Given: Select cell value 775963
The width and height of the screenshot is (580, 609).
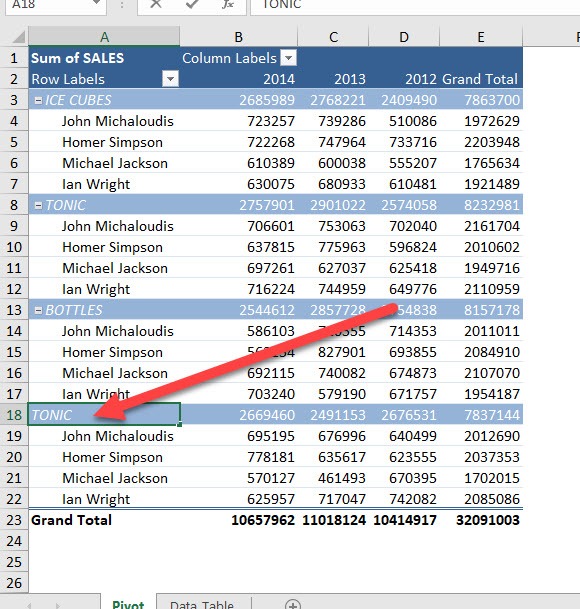Looking at the screenshot, I should (333, 247).
